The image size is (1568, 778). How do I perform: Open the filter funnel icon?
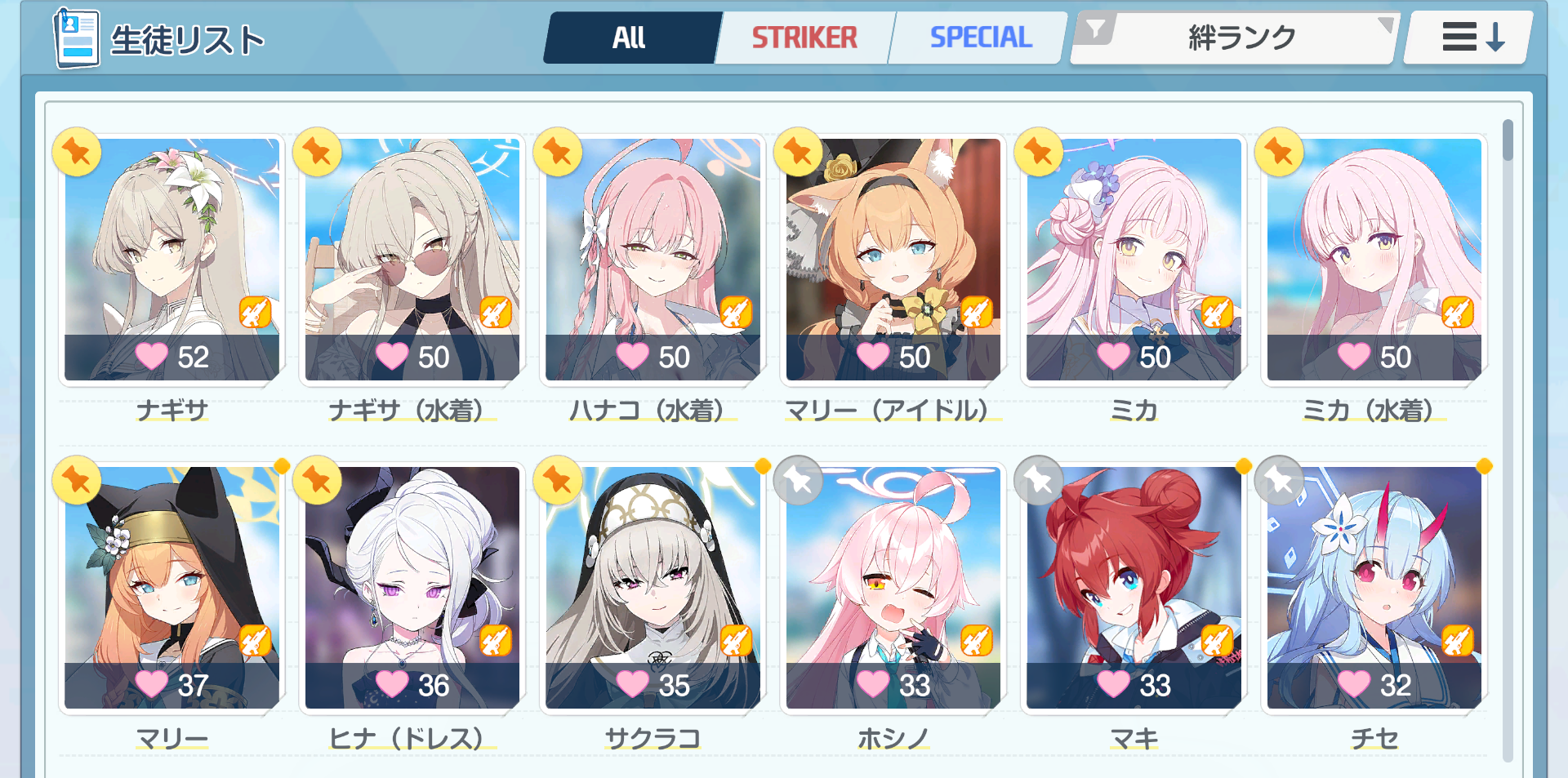(x=1096, y=29)
